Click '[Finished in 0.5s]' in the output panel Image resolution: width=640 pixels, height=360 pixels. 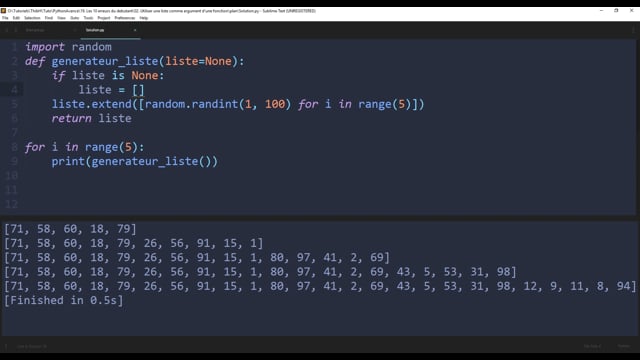pyautogui.click(x=64, y=300)
